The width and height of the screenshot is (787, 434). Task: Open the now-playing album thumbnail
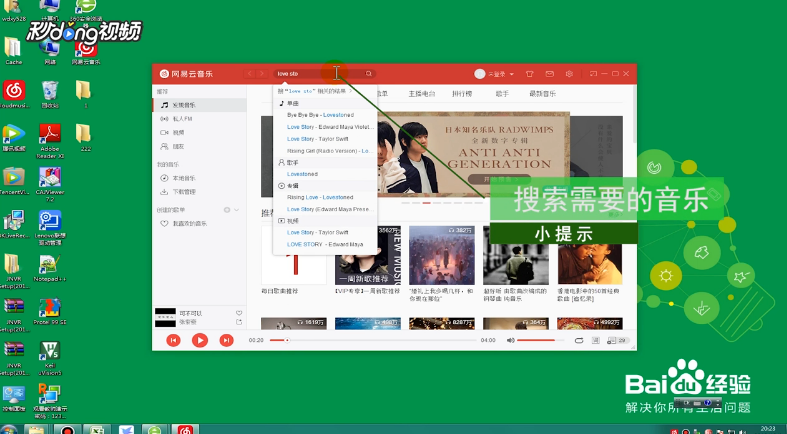[165, 318]
